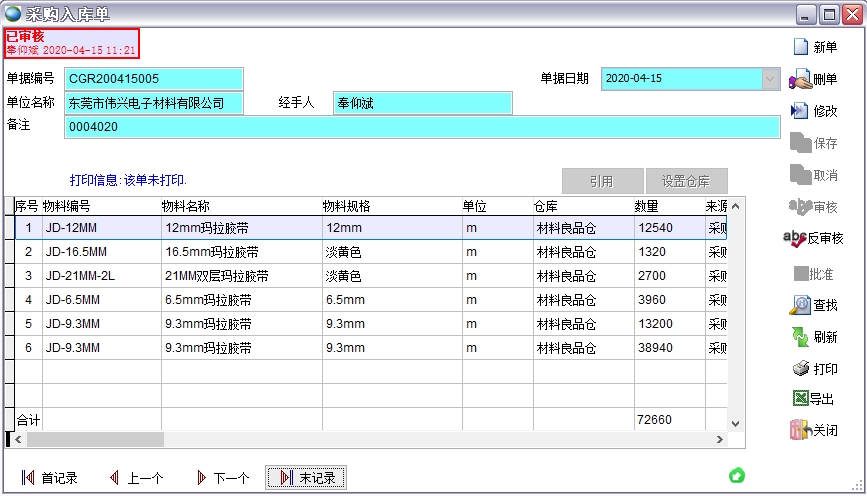Screen dimensions: 867x496
Task: Go to 首记录 first record
Action: point(49,478)
